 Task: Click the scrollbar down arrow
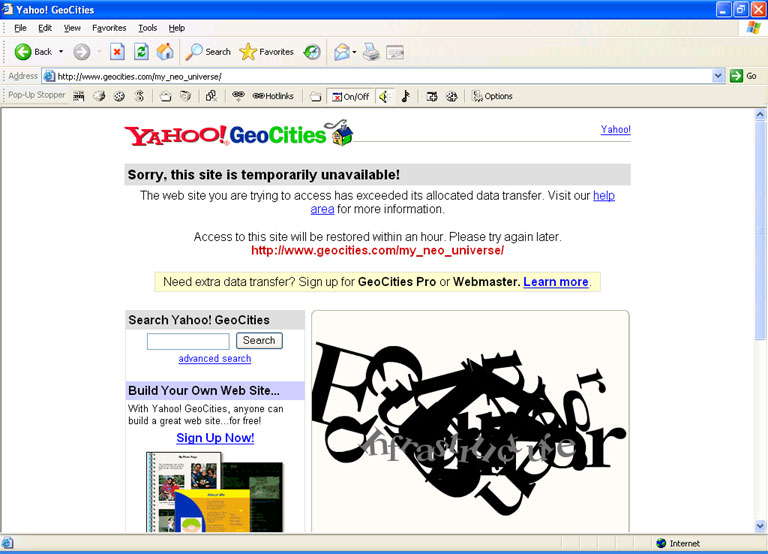click(760, 526)
